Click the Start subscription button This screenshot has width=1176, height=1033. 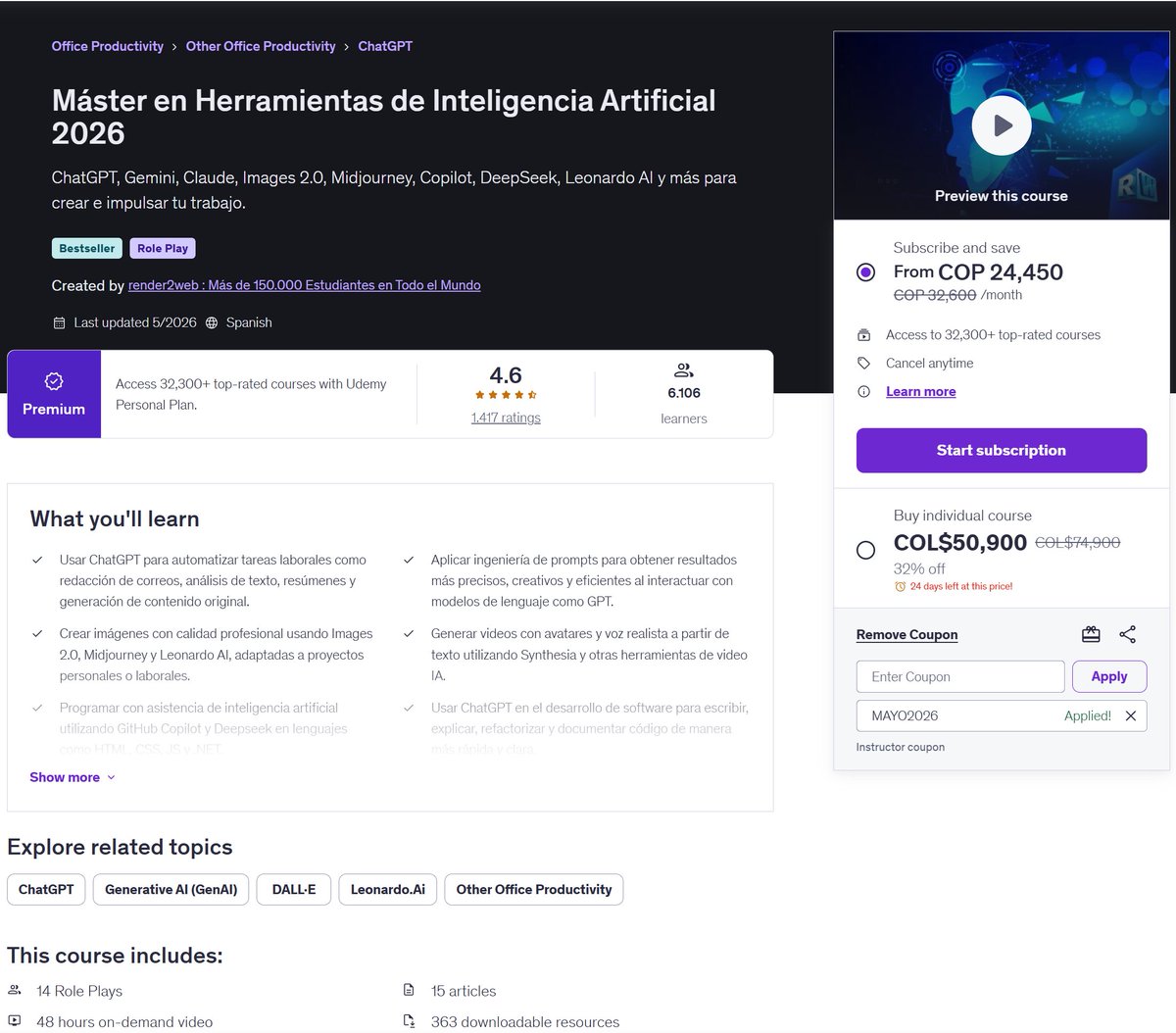1002,450
